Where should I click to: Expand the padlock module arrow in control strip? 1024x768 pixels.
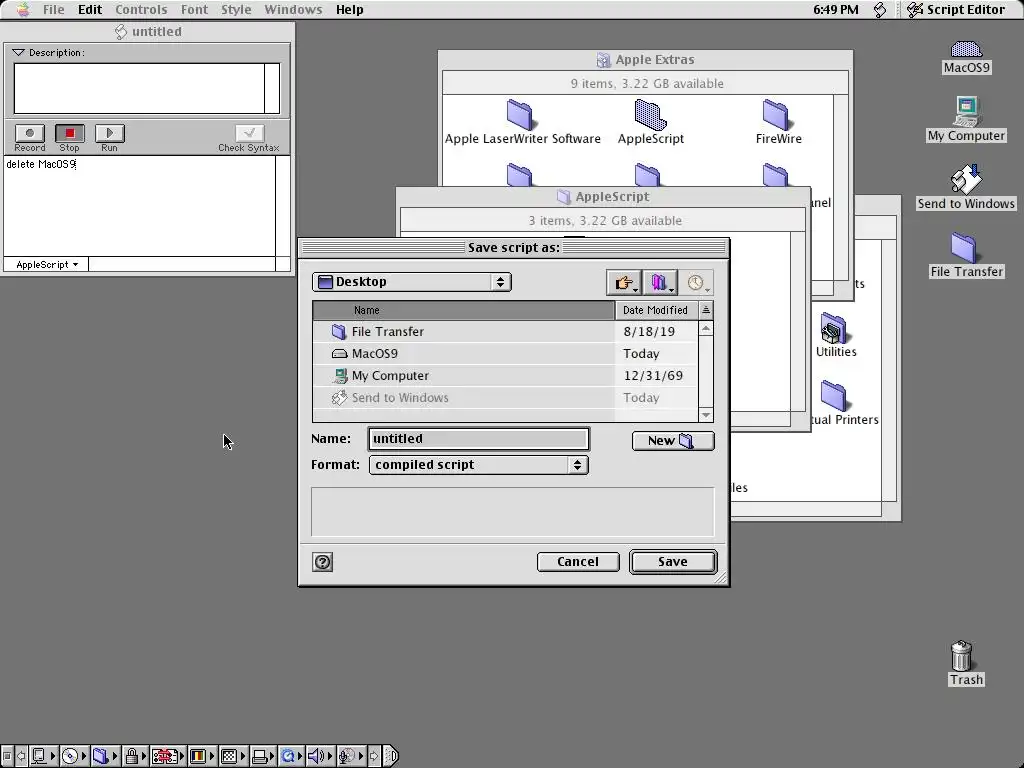(144, 756)
